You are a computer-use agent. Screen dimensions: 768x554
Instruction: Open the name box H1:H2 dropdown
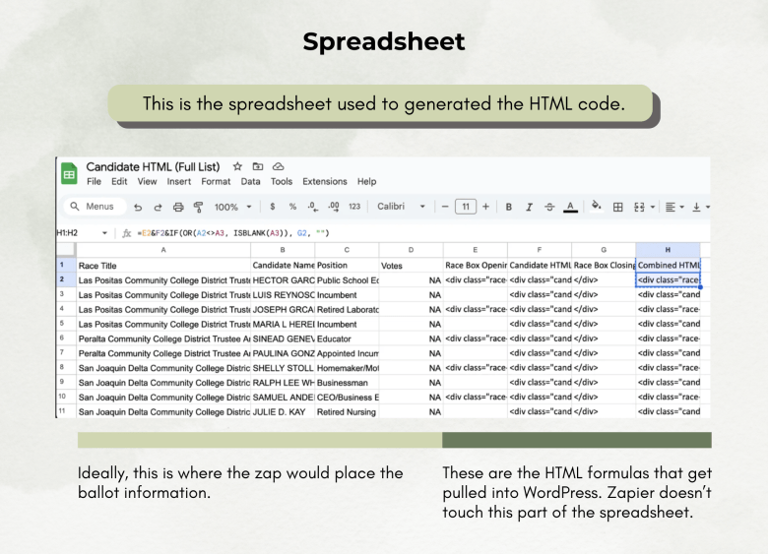click(x=104, y=233)
